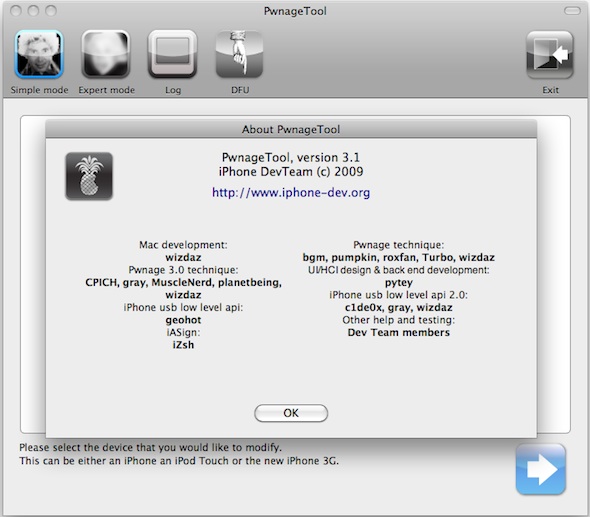This screenshot has height=517, width=590.
Task: Click 'Please select the device' instruction text
Action: click(x=151, y=447)
